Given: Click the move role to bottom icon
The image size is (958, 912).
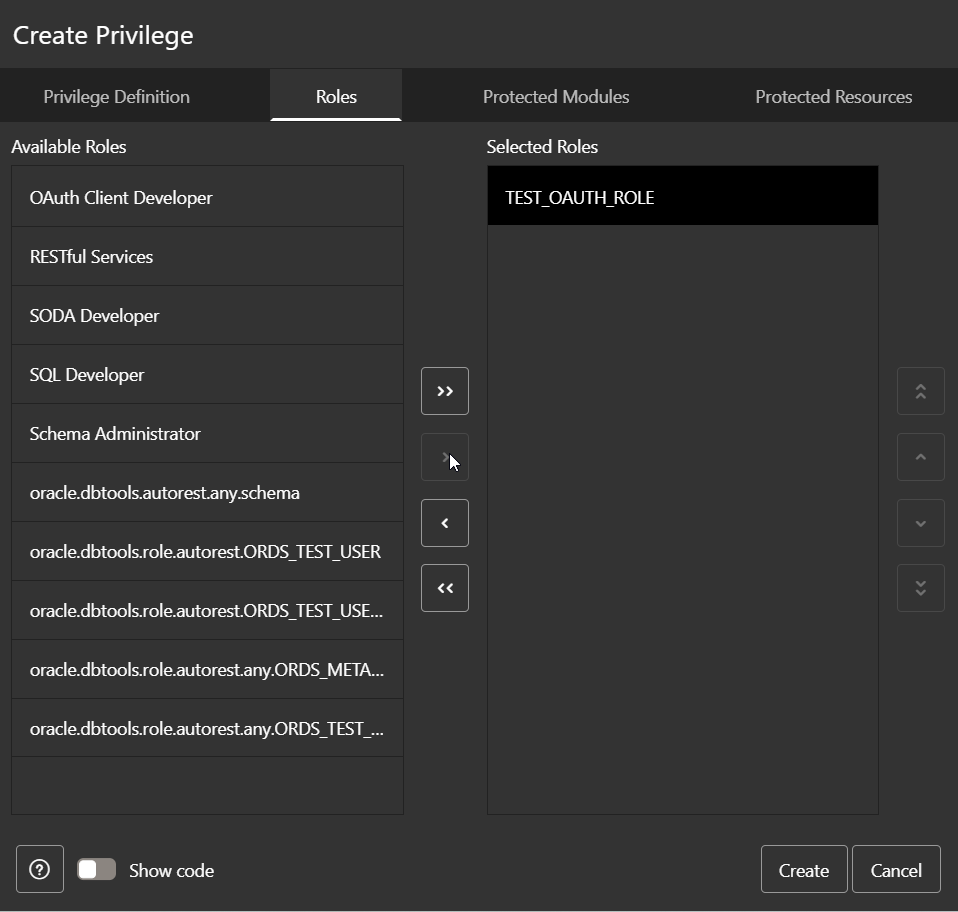Looking at the screenshot, I should (x=920, y=588).
